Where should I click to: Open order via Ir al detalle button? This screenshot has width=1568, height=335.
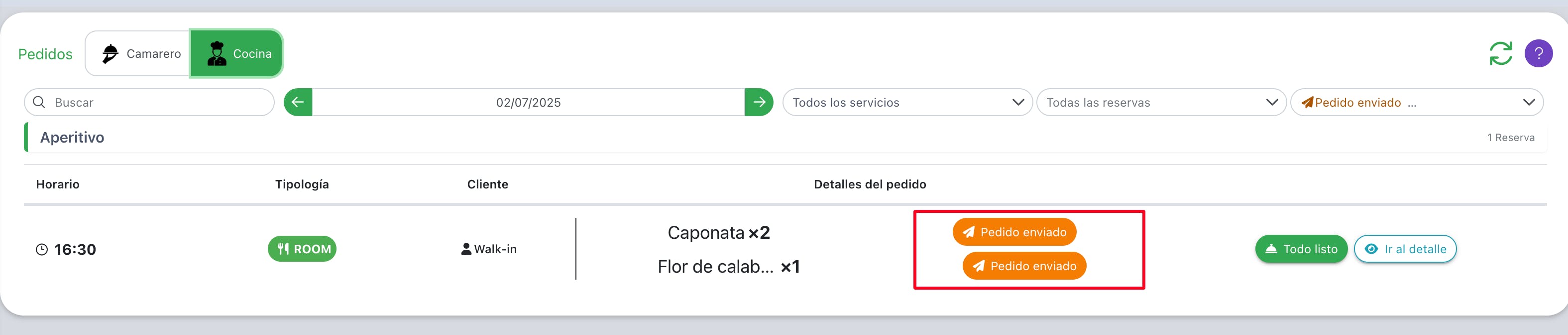pos(1405,249)
